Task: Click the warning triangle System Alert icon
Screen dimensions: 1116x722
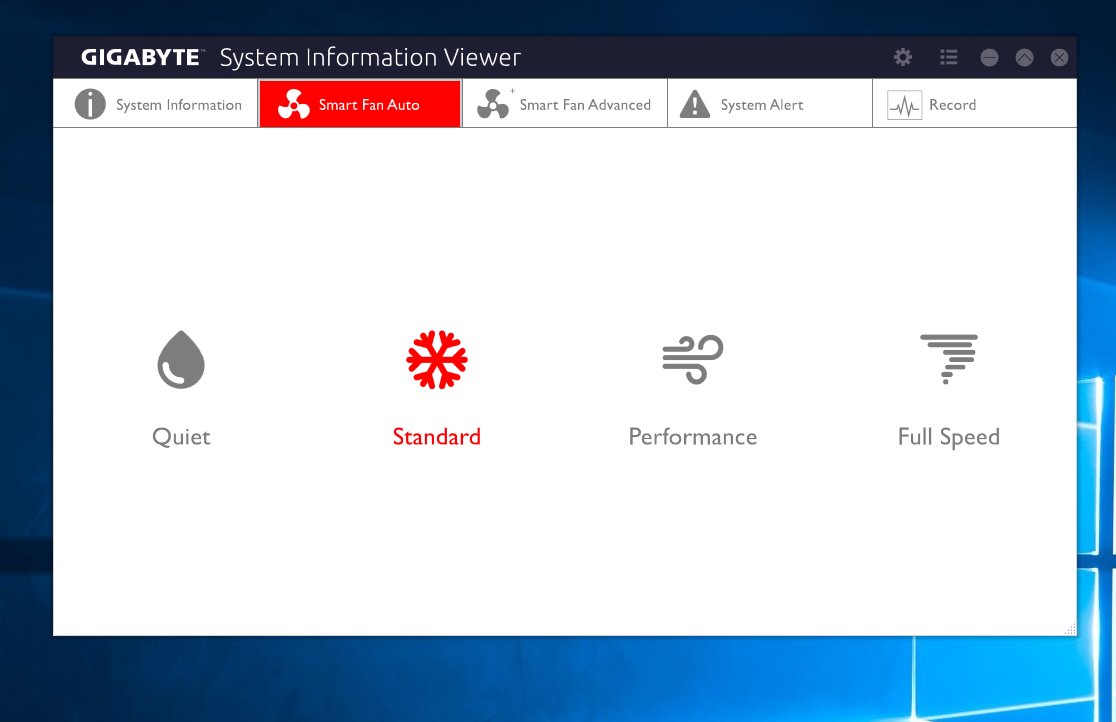Action: click(x=694, y=104)
